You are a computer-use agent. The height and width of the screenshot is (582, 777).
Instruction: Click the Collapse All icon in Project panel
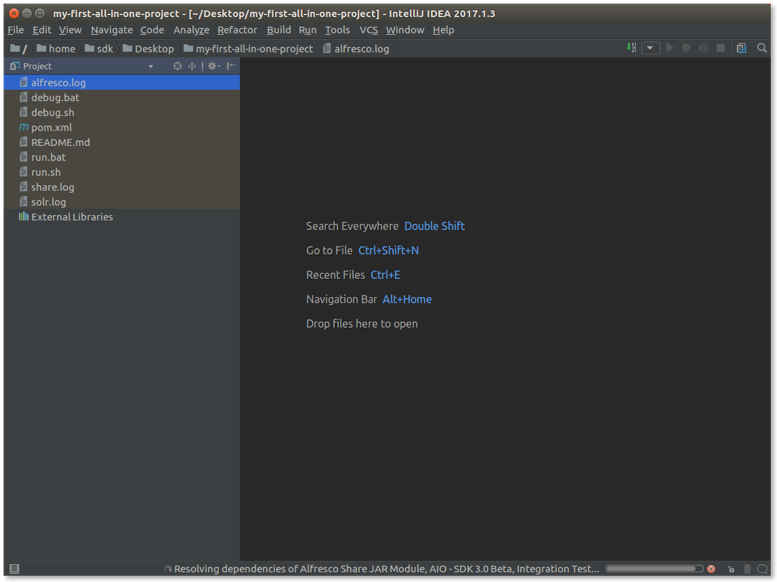192,66
